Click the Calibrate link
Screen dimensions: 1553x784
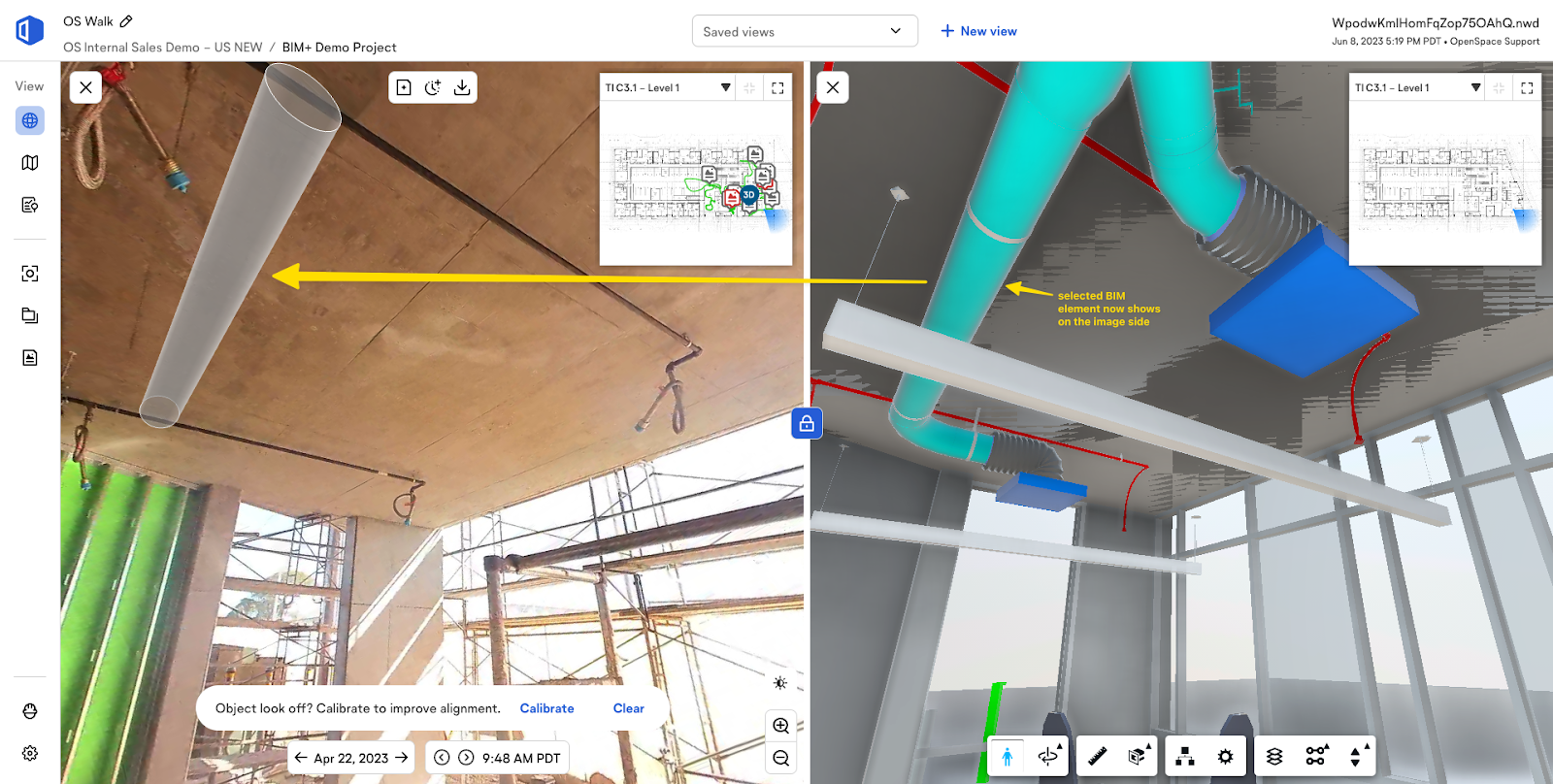(x=546, y=708)
